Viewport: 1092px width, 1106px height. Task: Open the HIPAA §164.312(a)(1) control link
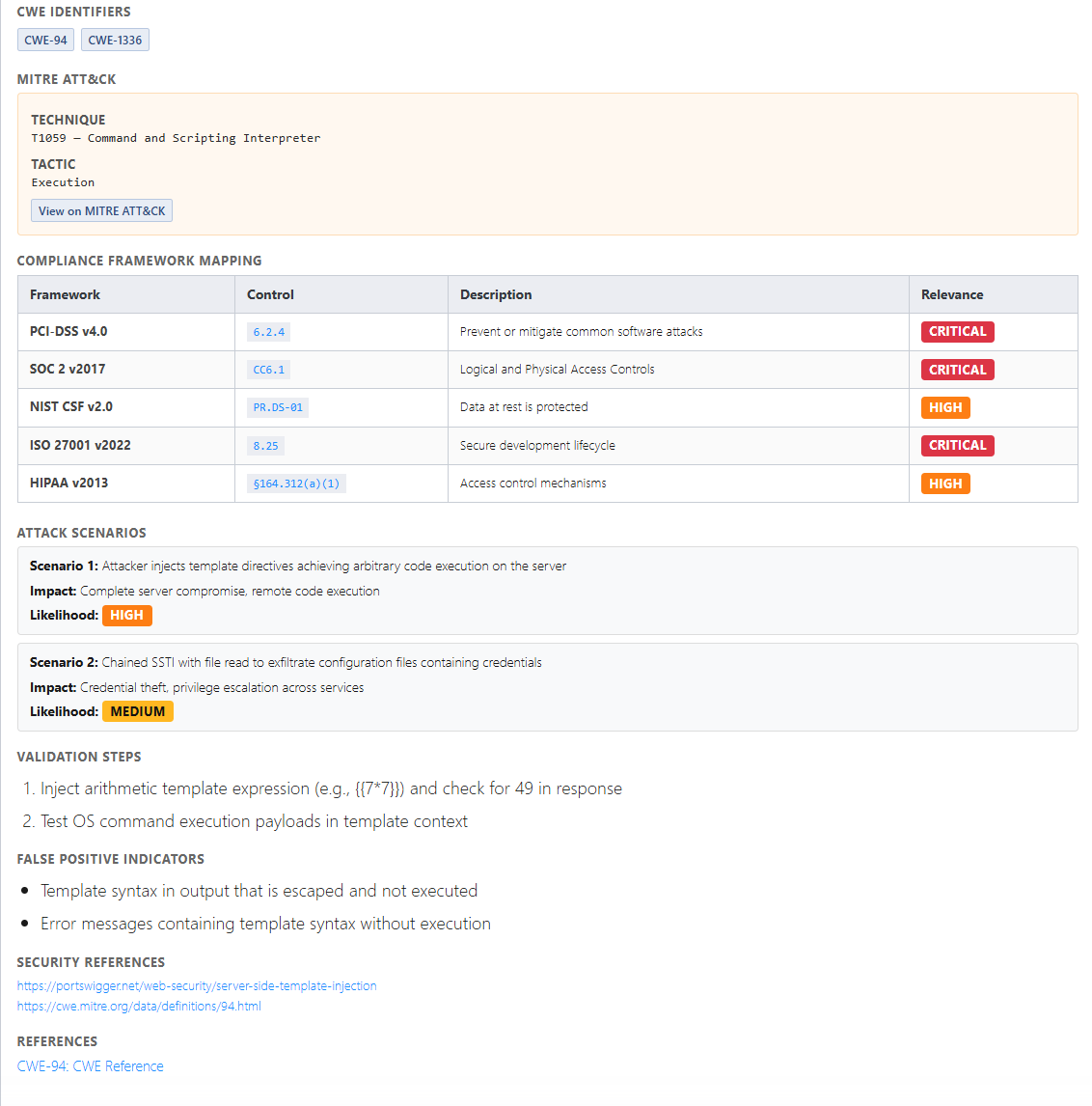[294, 483]
